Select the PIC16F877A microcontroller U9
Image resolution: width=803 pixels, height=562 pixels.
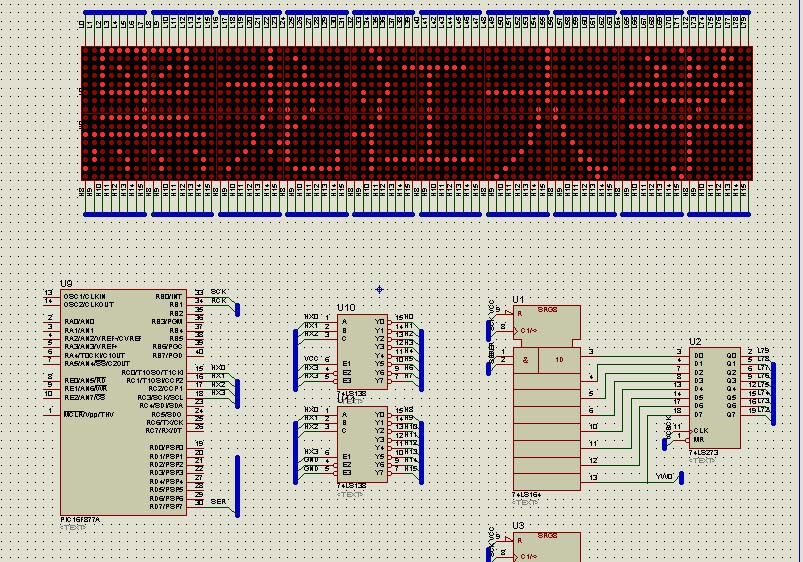[x=125, y=400]
